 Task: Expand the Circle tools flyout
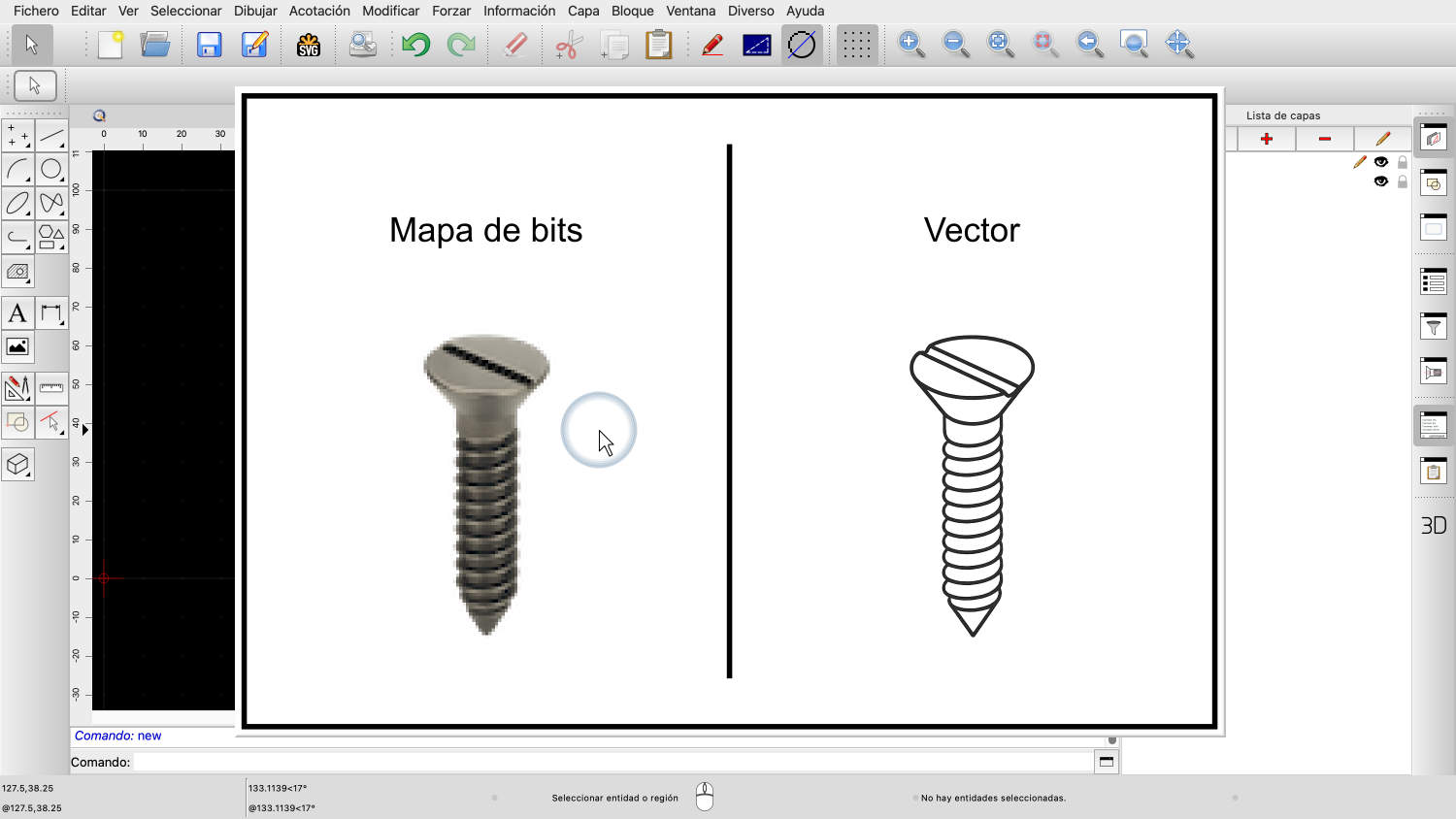tap(51, 170)
